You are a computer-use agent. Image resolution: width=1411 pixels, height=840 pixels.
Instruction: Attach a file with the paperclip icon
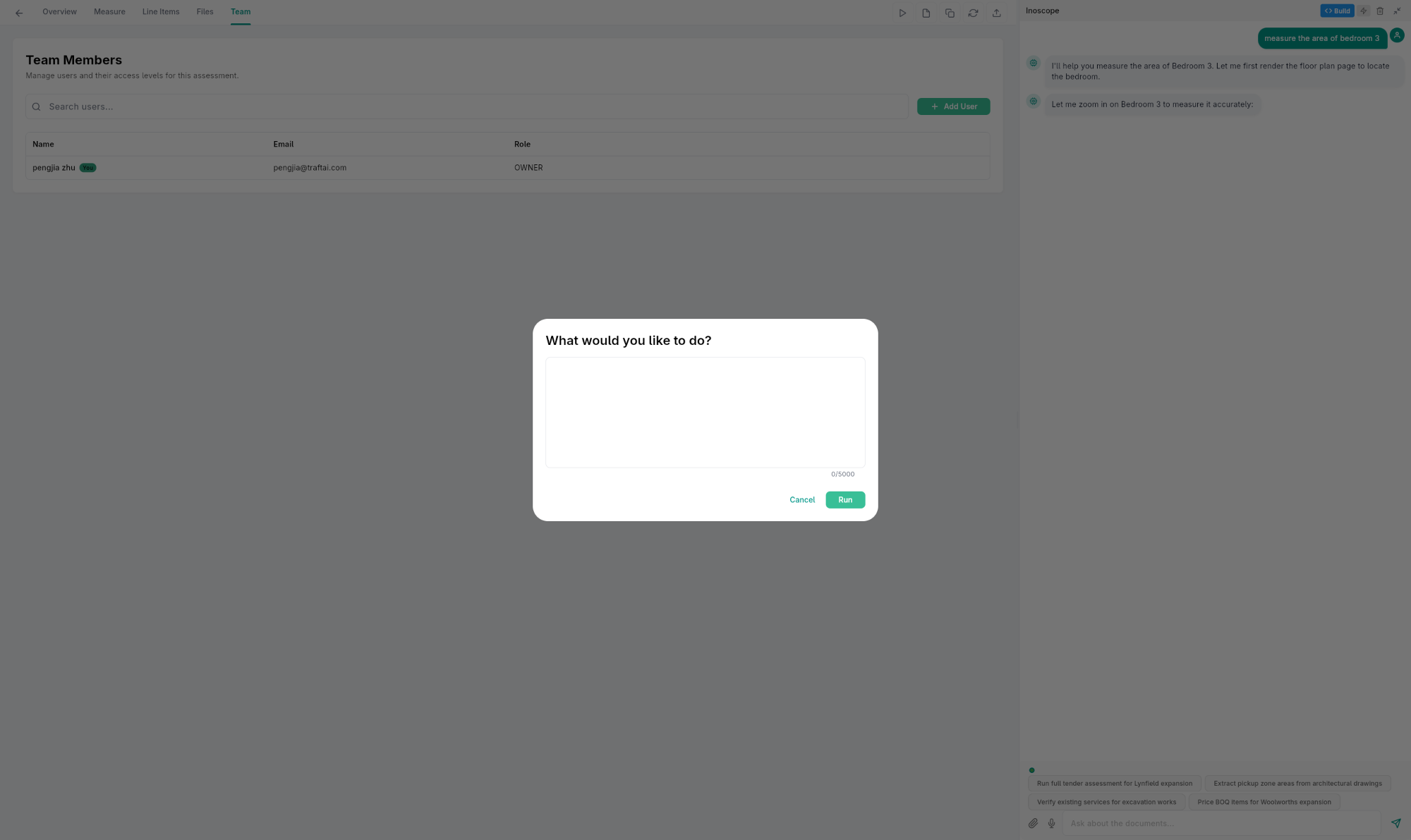click(1033, 823)
